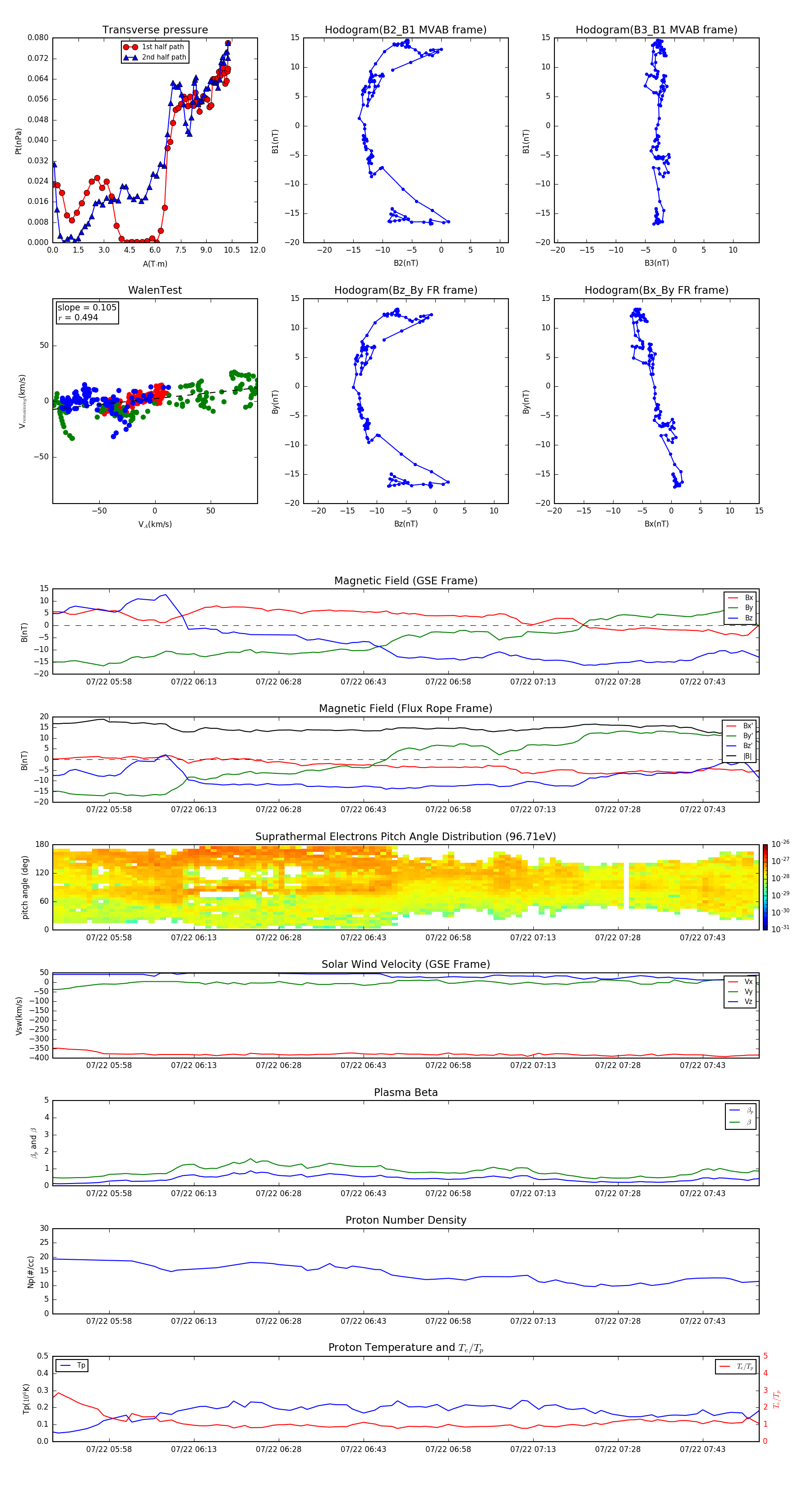
Task: Click the "Transverse pressure" plot title
Action: click(155, 30)
